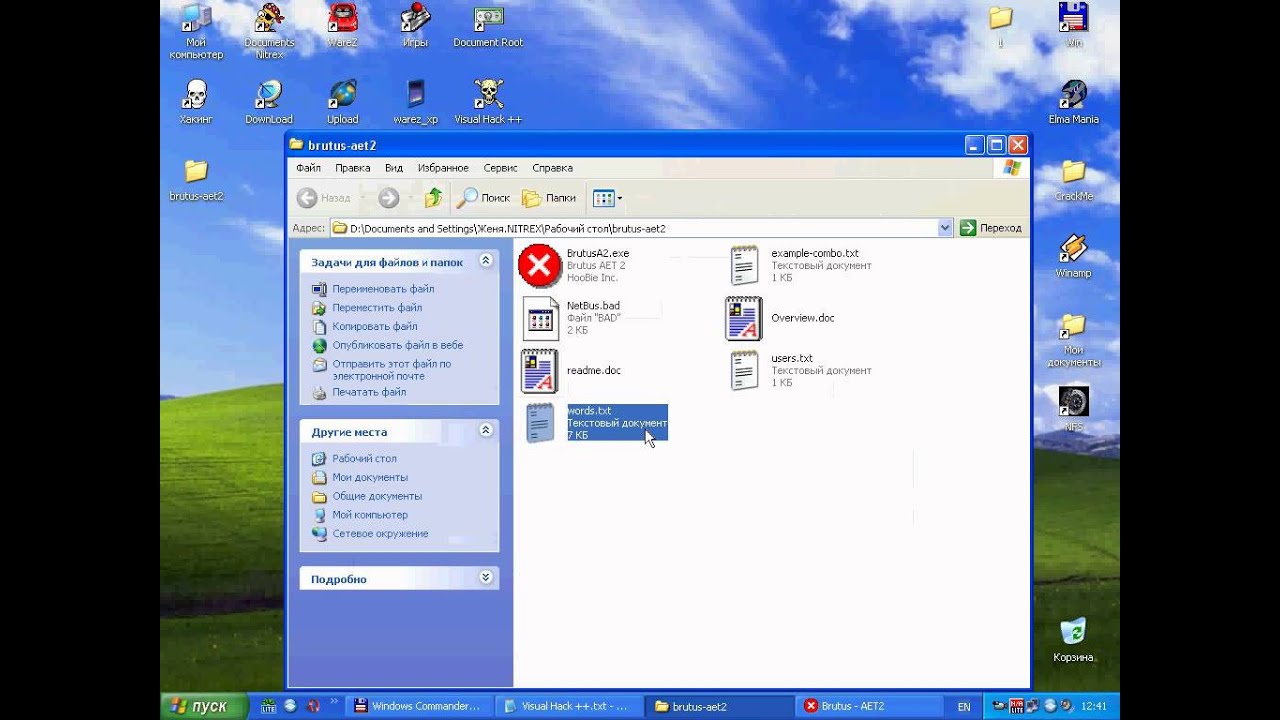This screenshot has height=720, width=1280.
Task: Click the EN language indicator
Action: 964,706
